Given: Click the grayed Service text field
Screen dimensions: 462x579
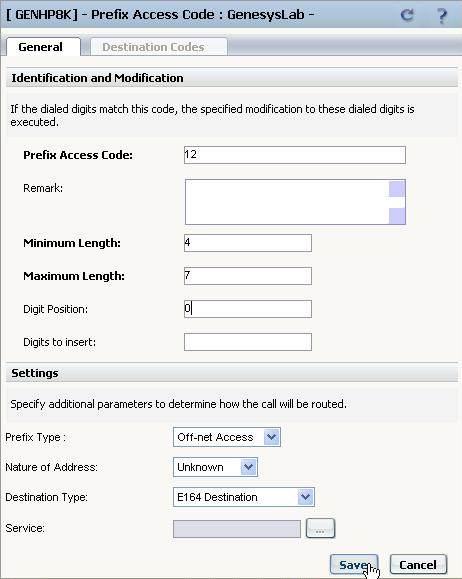Looking at the screenshot, I should 237,529.
